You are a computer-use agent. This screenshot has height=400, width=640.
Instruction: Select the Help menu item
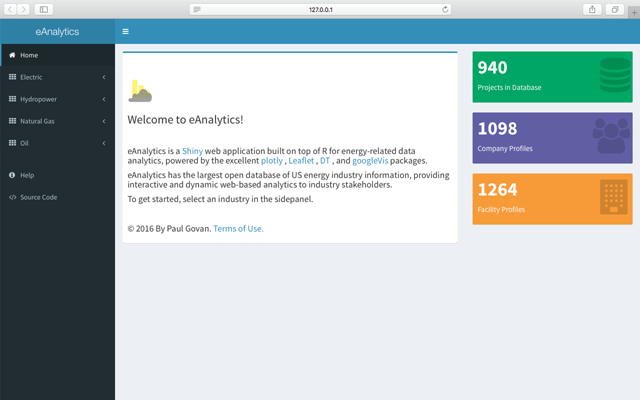[x=27, y=175]
